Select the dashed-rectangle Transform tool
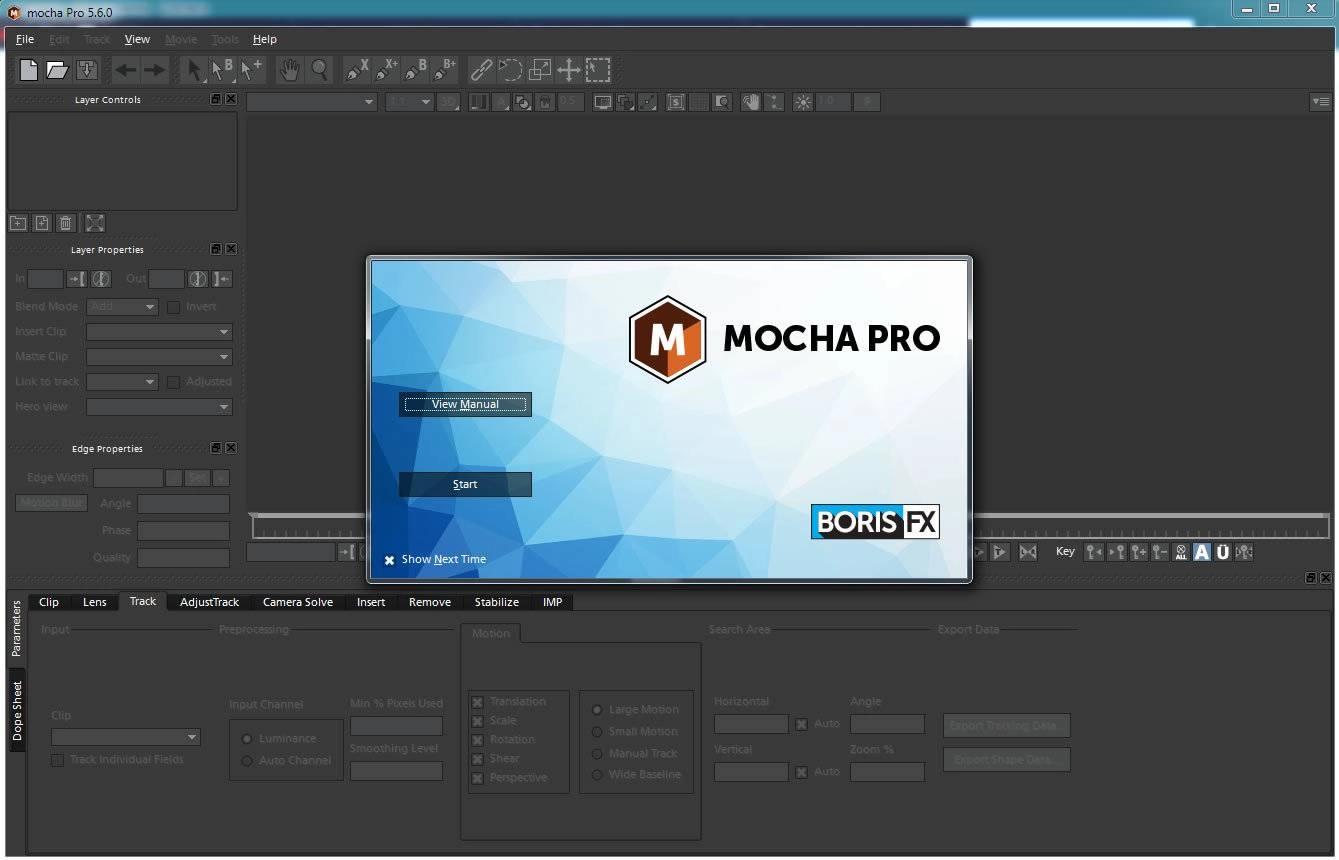This screenshot has height=860, width=1339. (598, 70)
